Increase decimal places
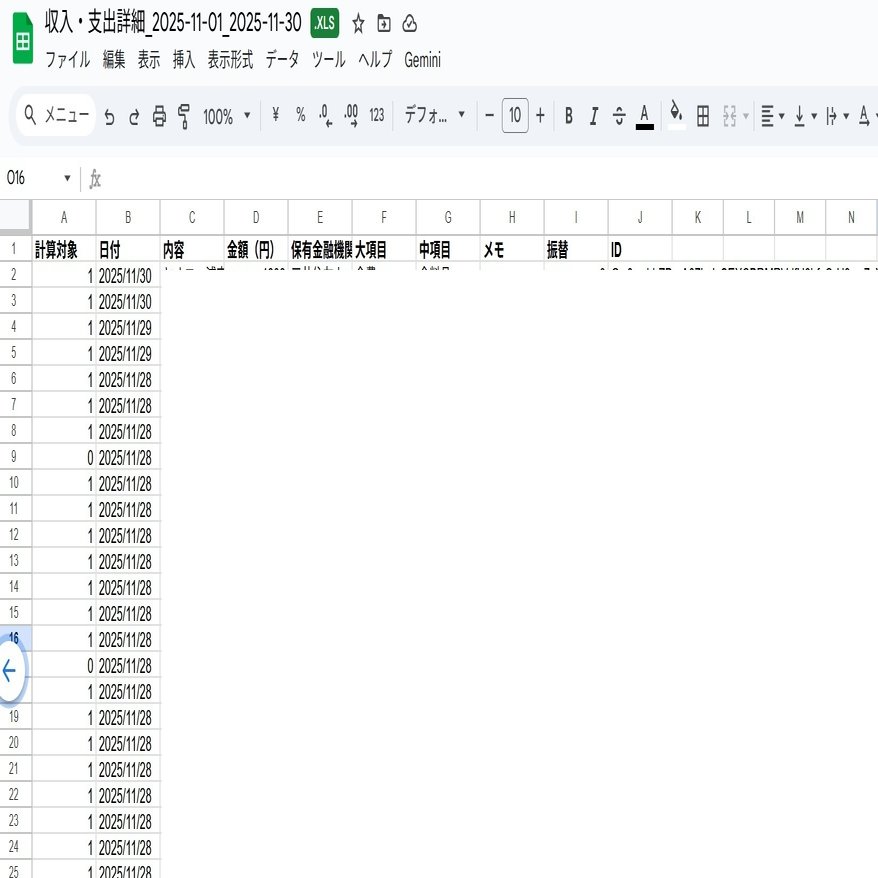The image size is (878, 878). pyautogui.click(x=348, y=115)
